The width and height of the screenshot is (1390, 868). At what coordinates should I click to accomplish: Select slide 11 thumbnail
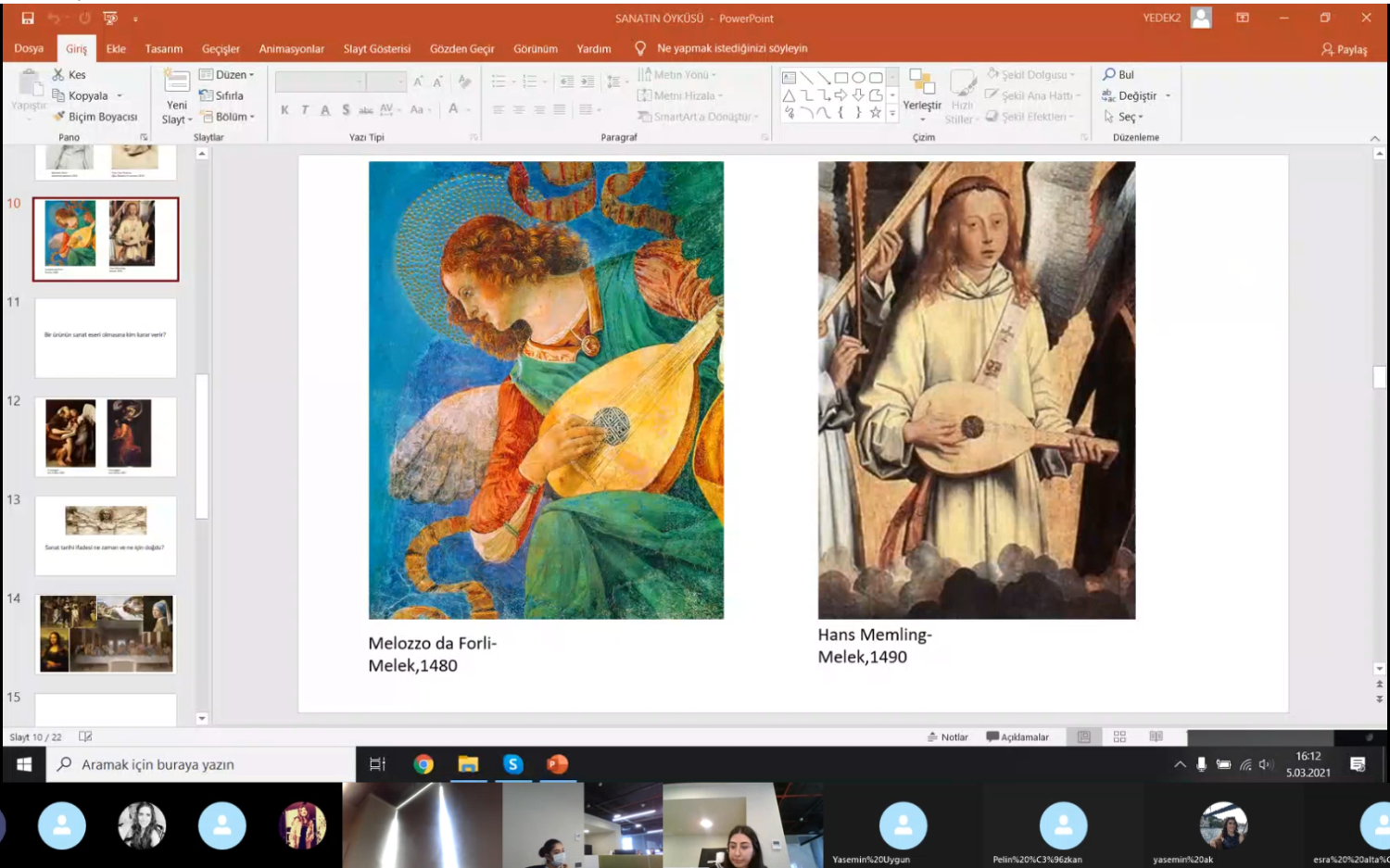click(106, 338)
